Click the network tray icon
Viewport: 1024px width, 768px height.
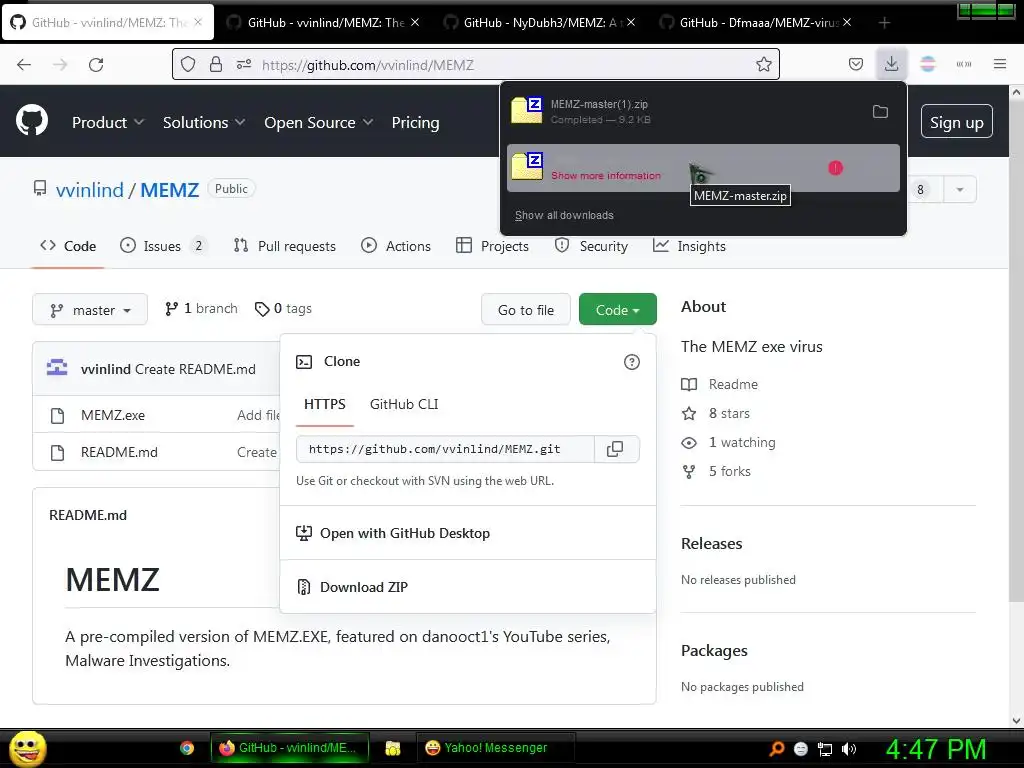pyautogui.click(x=825, y=749)
